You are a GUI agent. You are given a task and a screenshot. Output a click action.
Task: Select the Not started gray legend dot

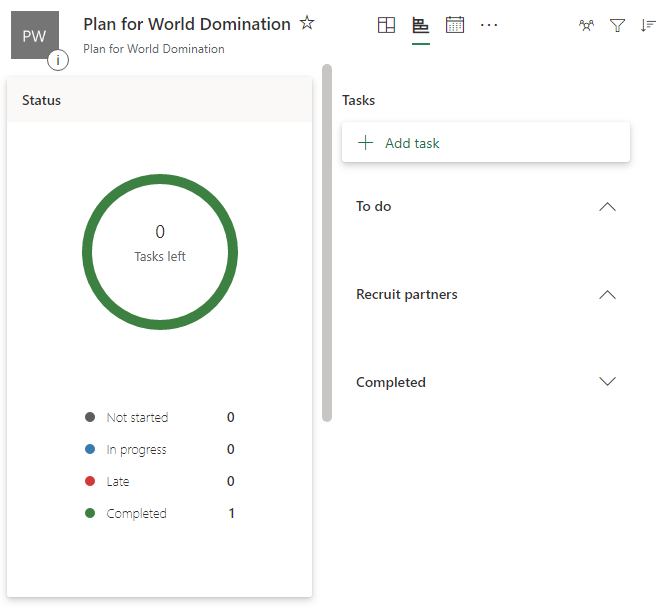pos(90,418)
